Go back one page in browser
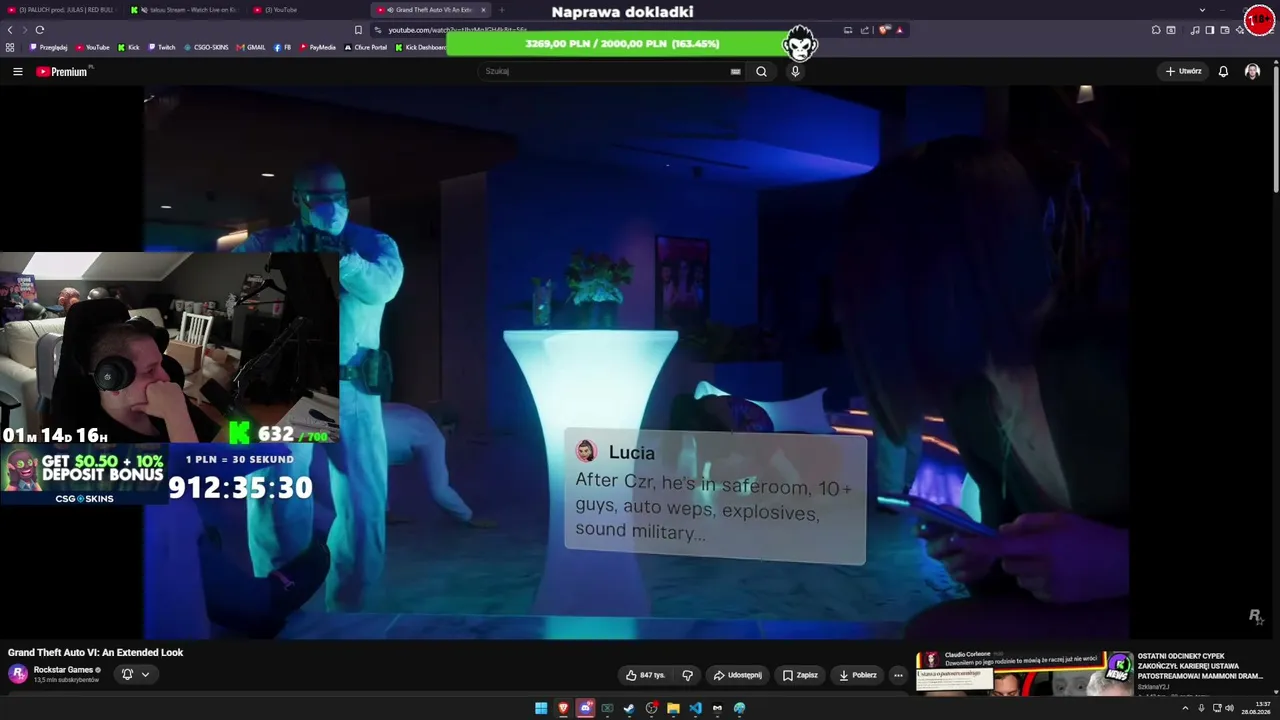The height and width of the screenshot is (720, 1280). (10, 30)
